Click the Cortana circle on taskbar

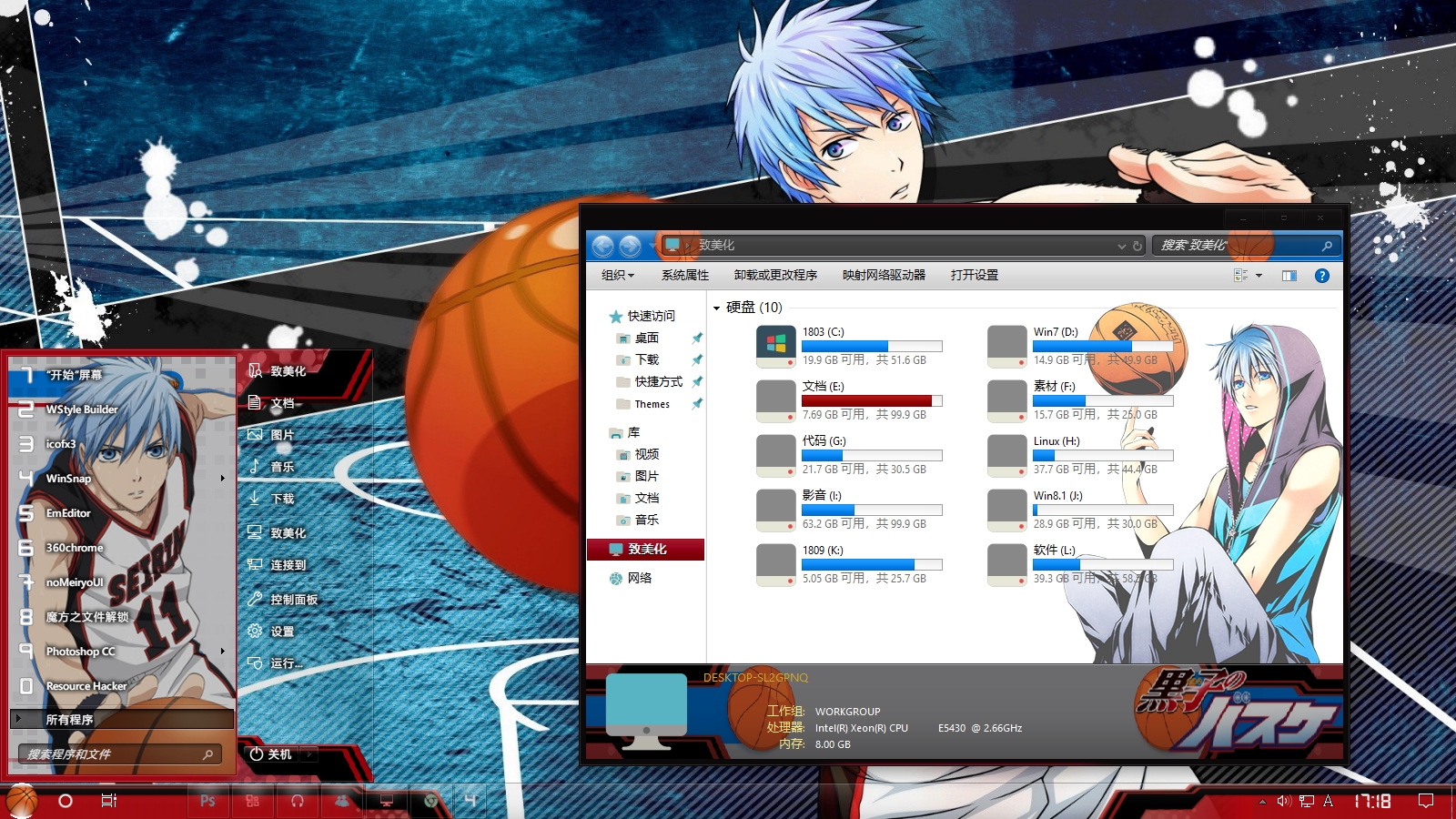(66, 801)
